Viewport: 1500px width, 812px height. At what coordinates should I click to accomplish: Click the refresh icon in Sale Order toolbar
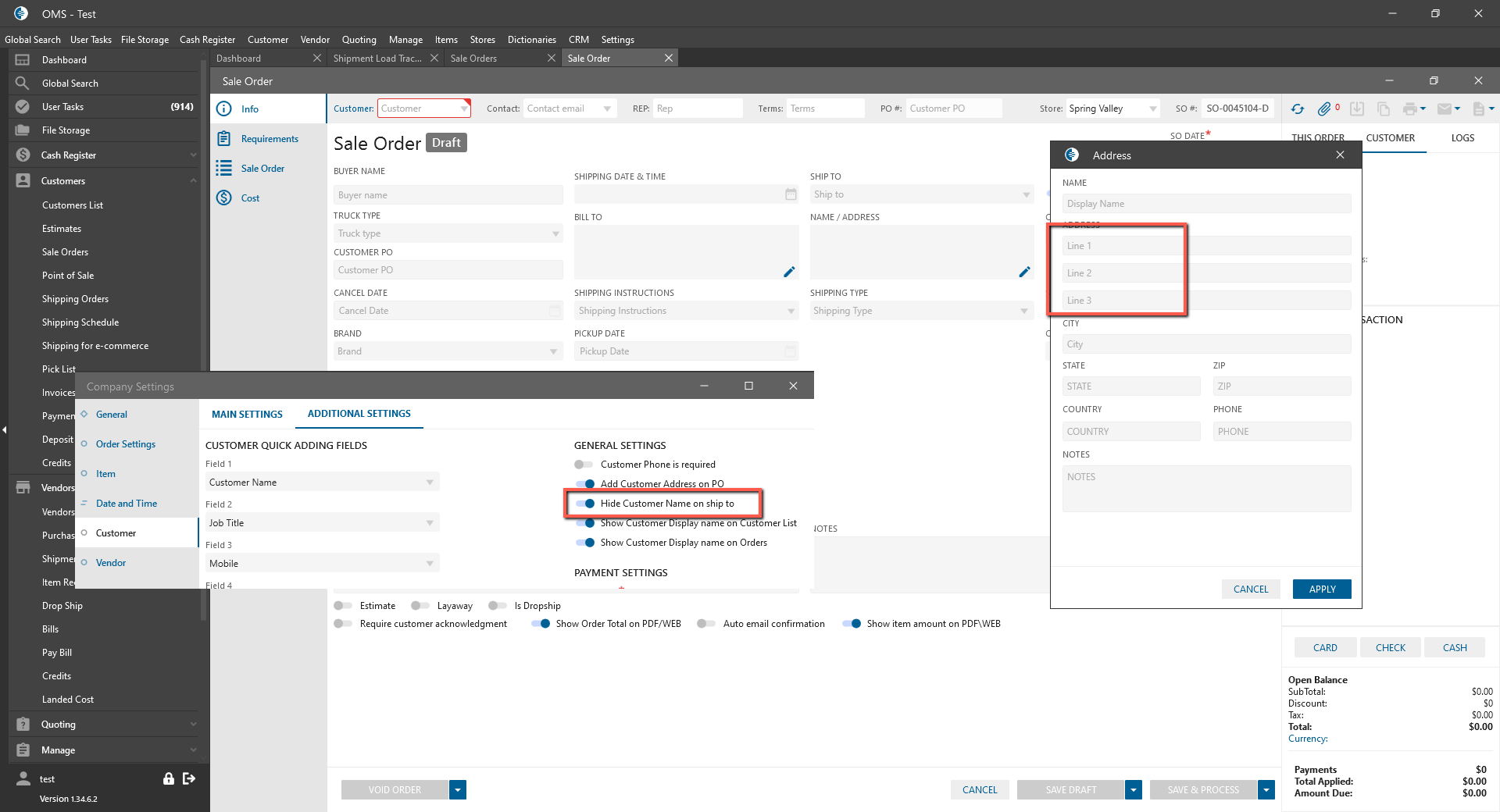pos(1298,109)
